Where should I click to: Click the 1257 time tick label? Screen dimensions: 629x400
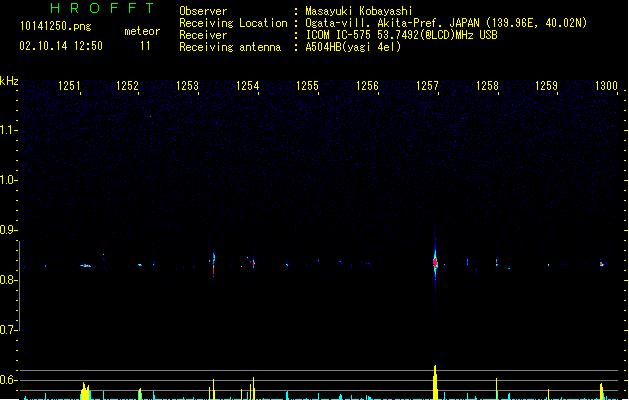pyautogui.click(x=427, y=86)
